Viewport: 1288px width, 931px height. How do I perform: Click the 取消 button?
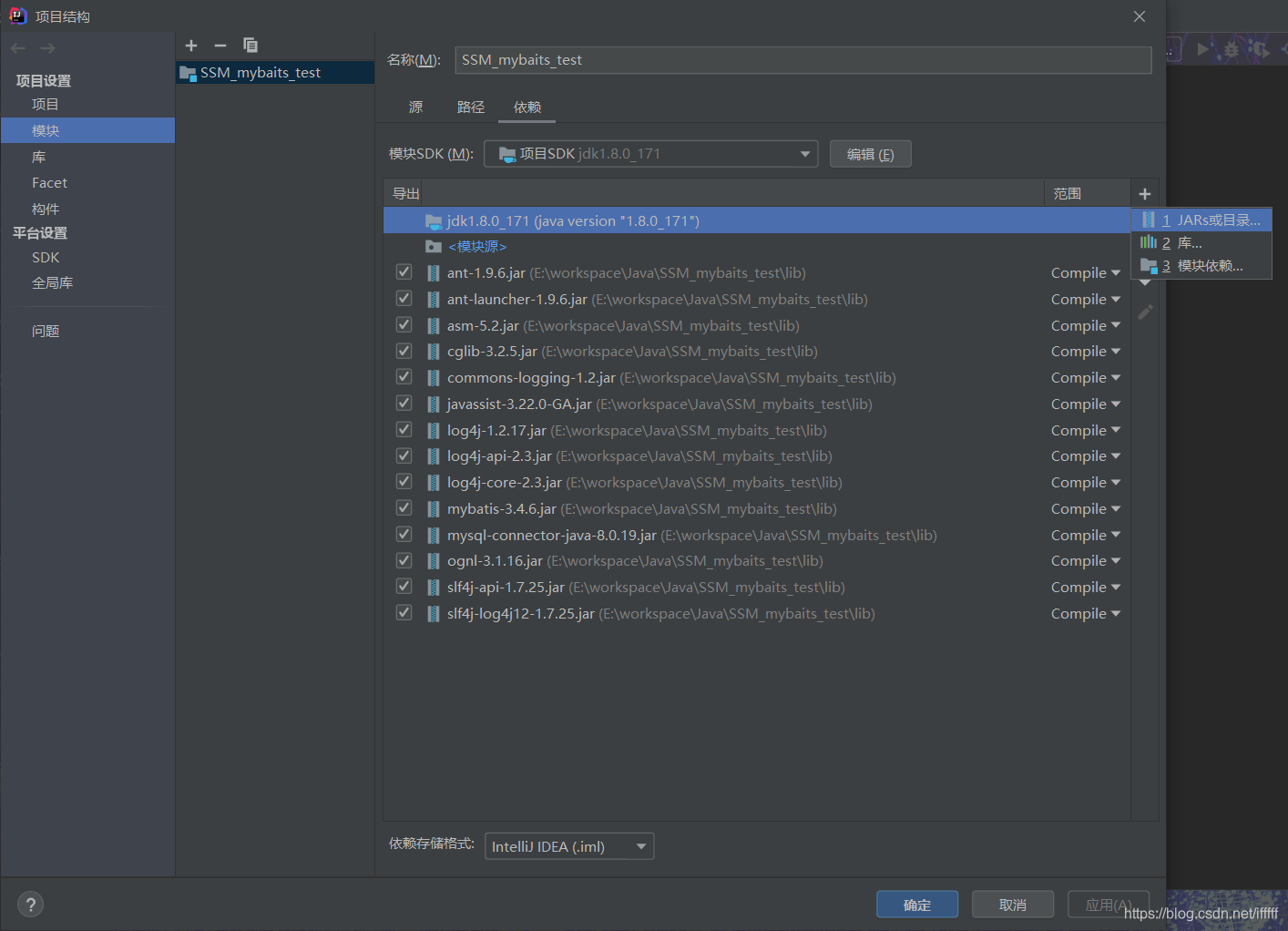pyautogui.click(x=1013, y=905)
